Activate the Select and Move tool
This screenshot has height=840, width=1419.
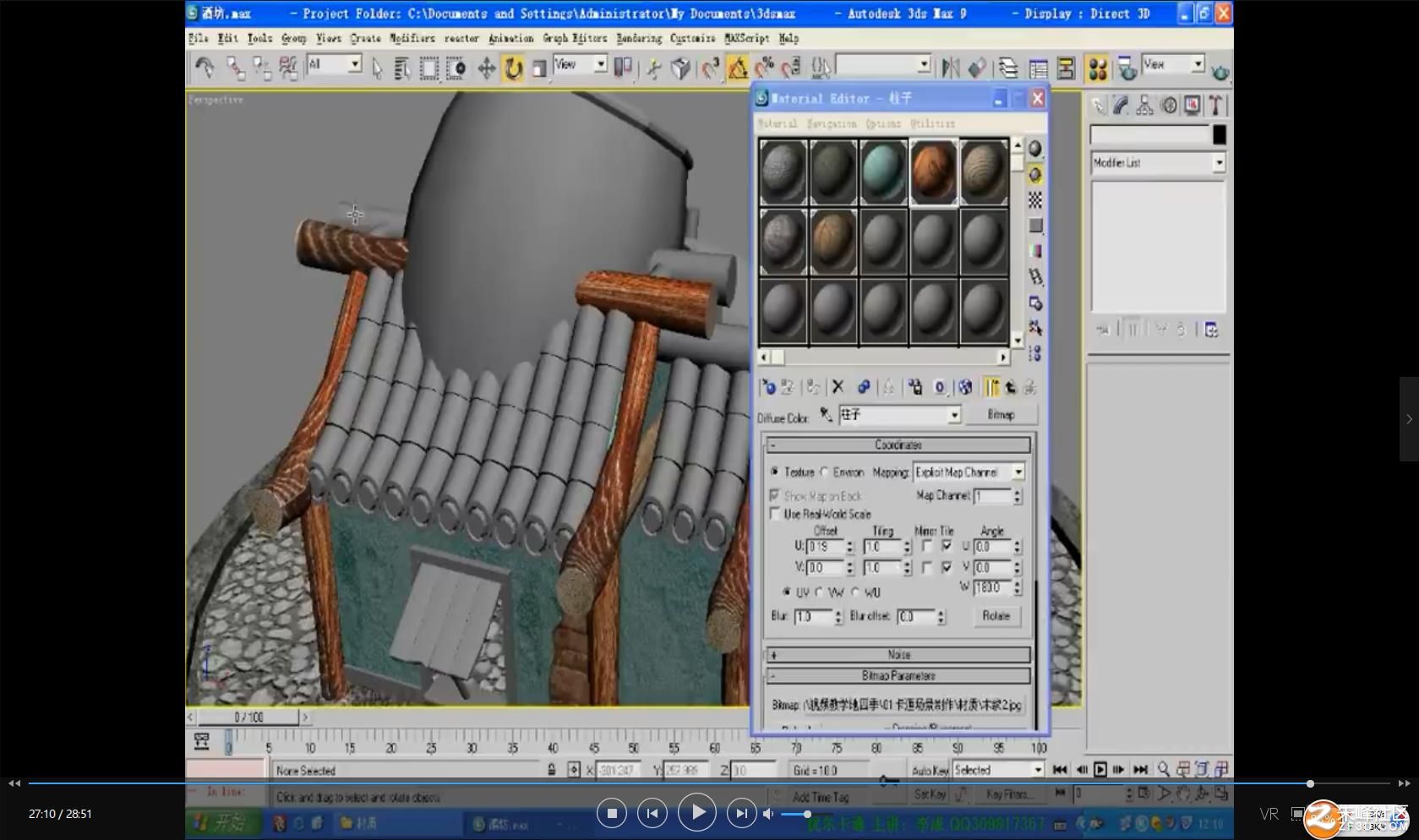(486, 68)
